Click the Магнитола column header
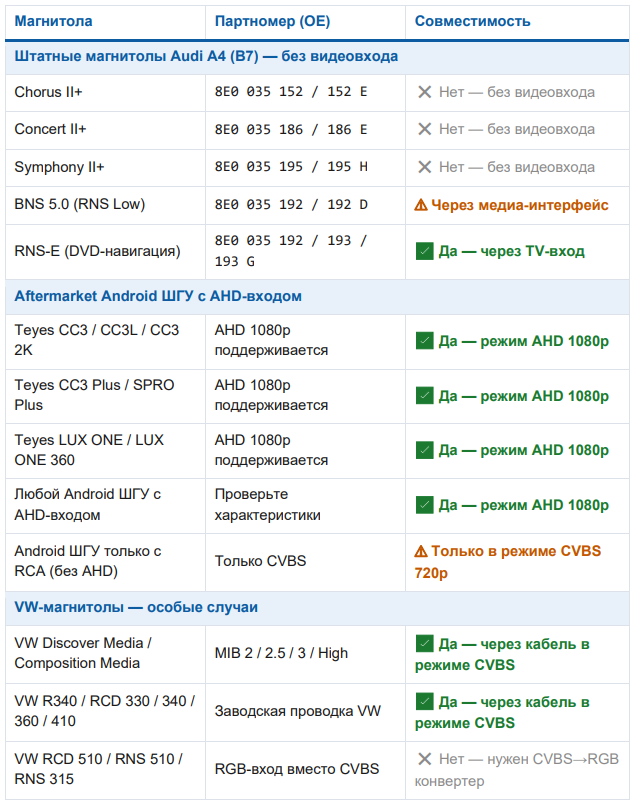635x804 pixels. click(x=53, y=22)
